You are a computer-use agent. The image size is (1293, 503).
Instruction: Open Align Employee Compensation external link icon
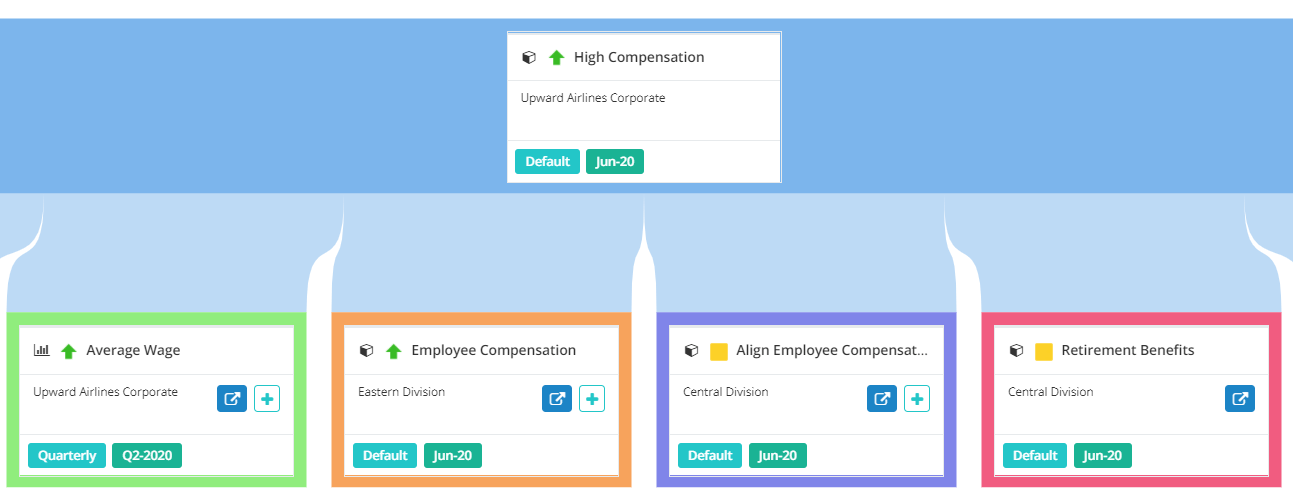882,398
